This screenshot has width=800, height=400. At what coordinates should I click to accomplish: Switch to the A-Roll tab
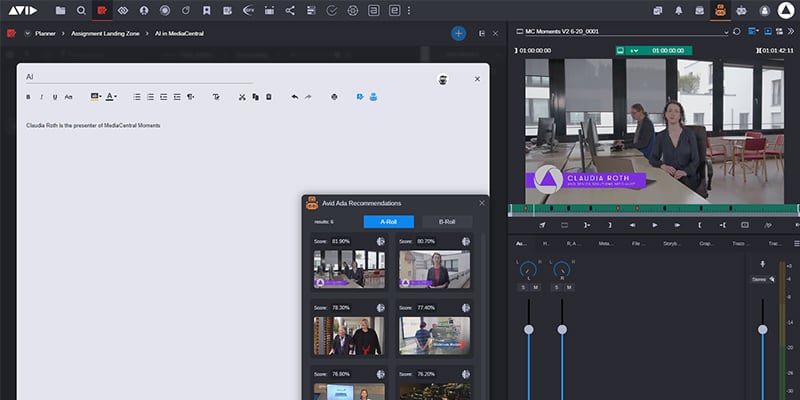pos(389,222)
